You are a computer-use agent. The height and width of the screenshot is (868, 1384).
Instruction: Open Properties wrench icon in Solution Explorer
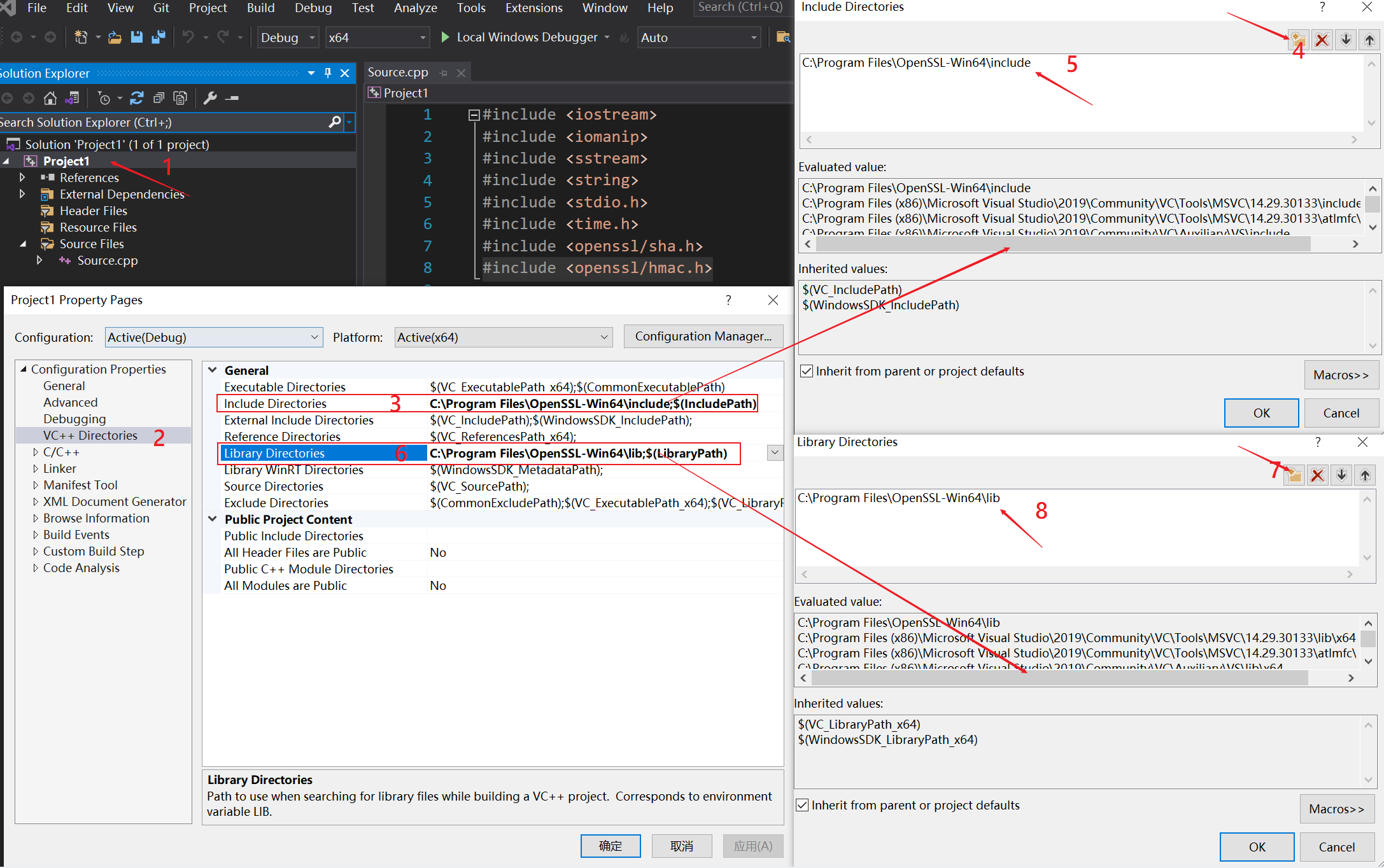tap(210, 98)
